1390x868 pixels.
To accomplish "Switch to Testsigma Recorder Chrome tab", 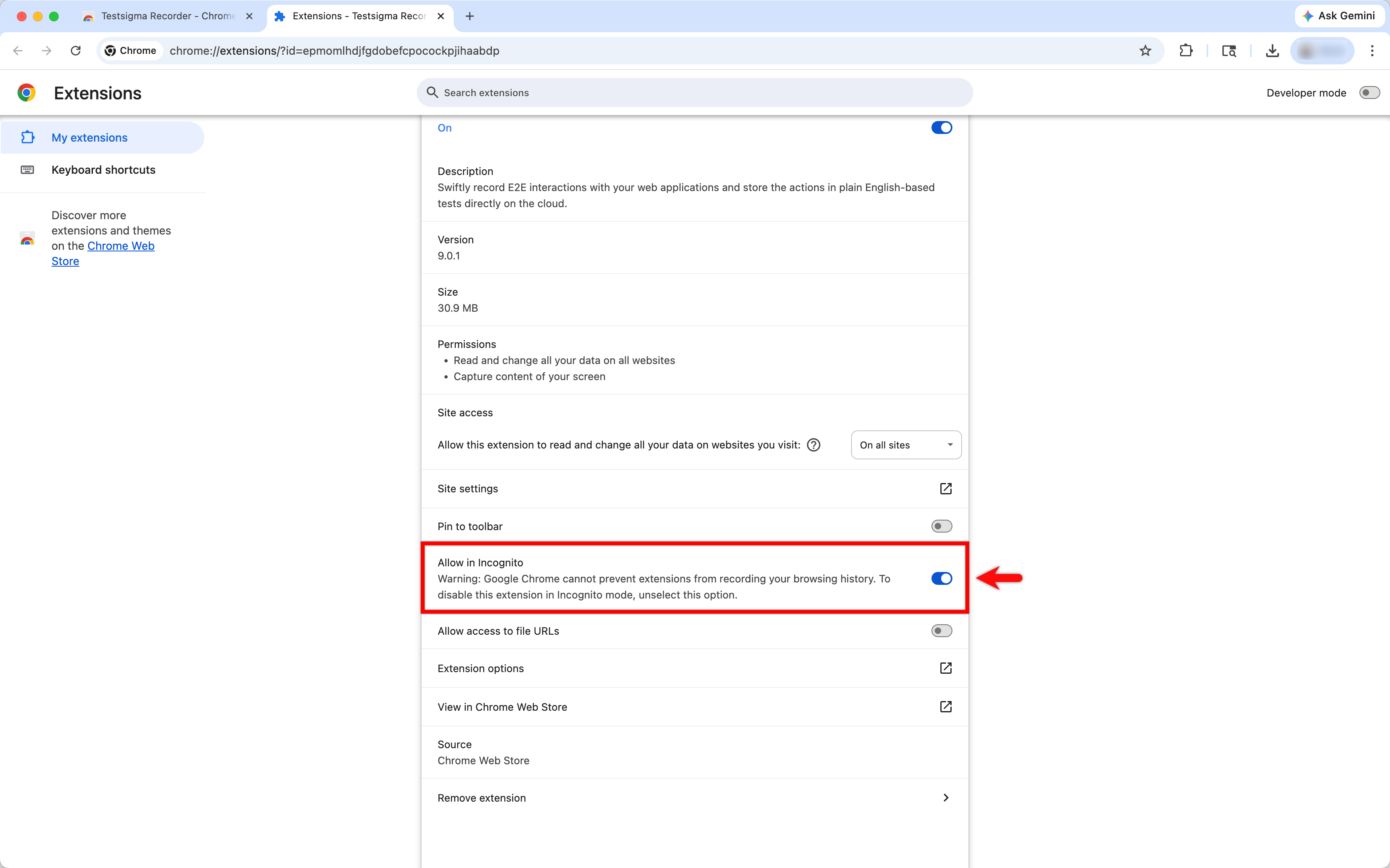I will coord(168,16).
